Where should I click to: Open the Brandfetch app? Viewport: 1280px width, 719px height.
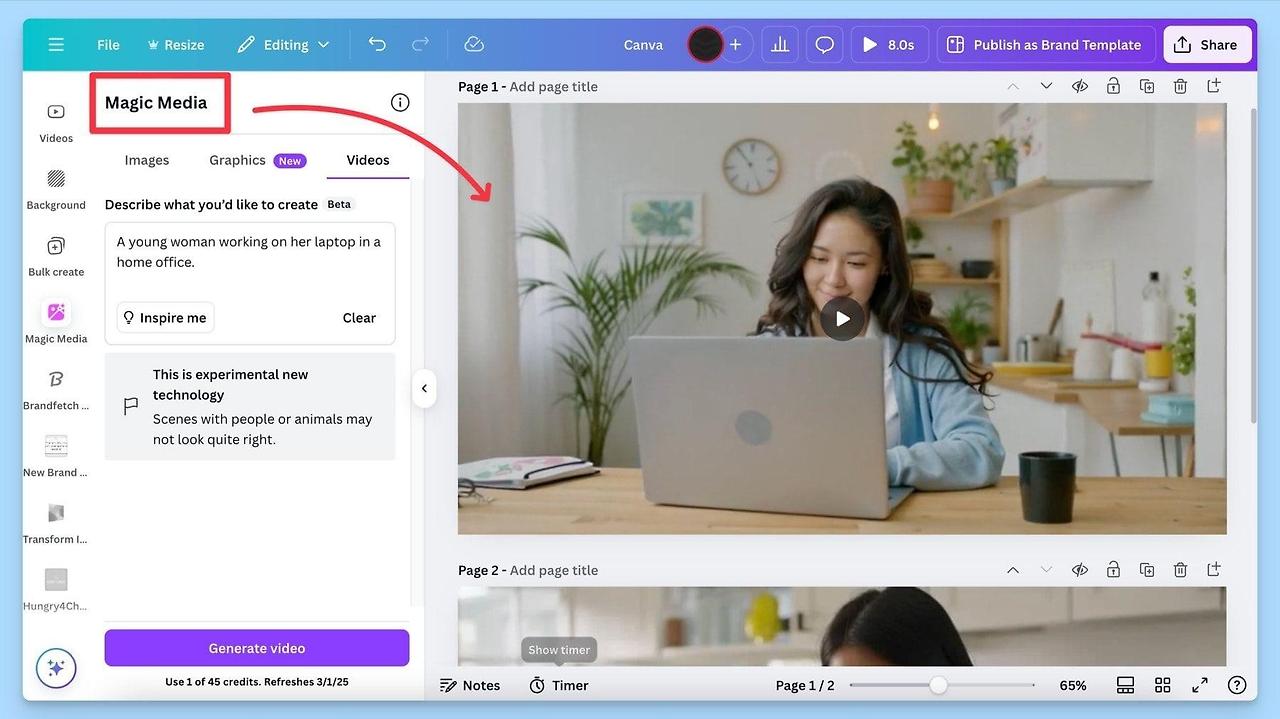[56, 390]
